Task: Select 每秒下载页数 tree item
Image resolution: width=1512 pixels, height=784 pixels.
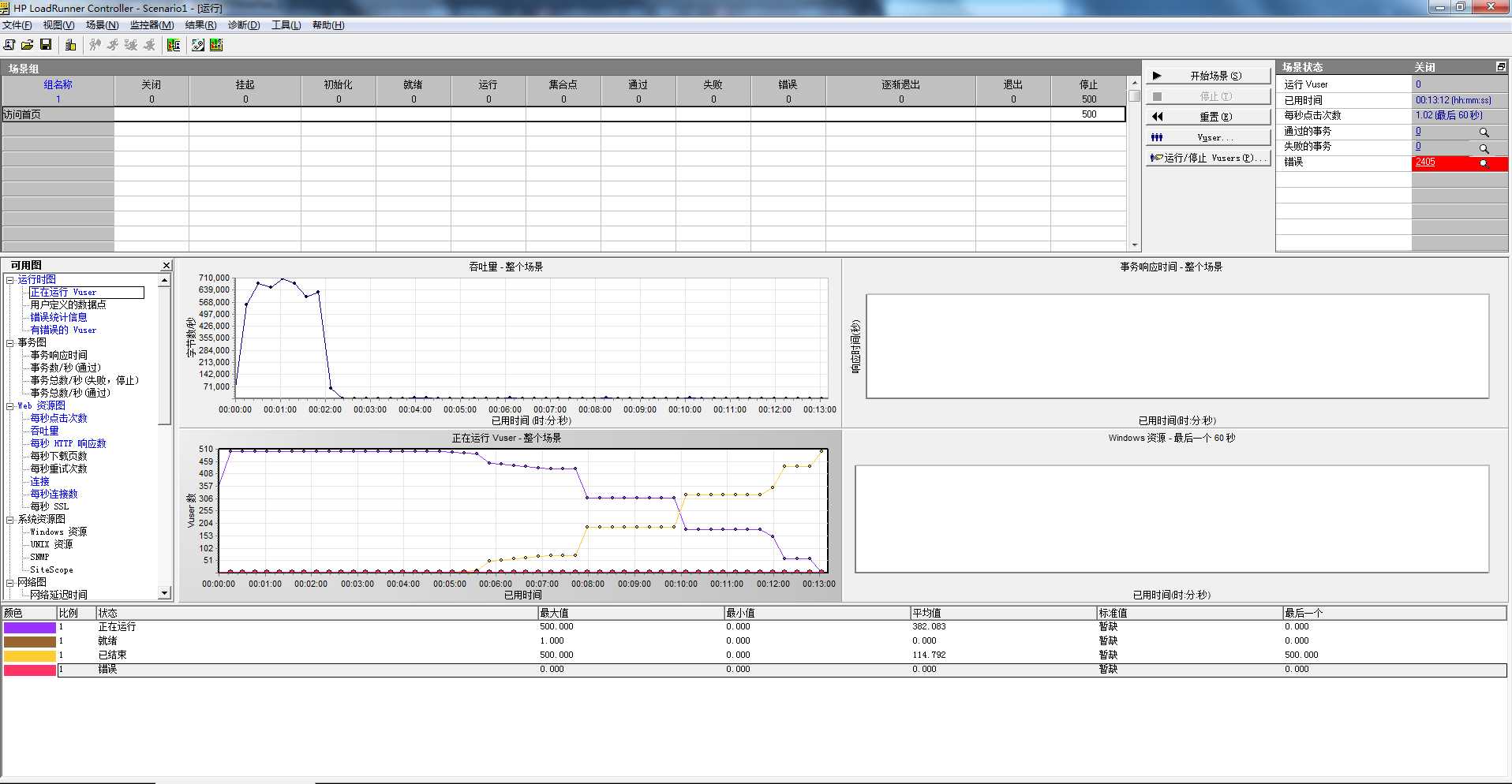Action: [58, 457]
